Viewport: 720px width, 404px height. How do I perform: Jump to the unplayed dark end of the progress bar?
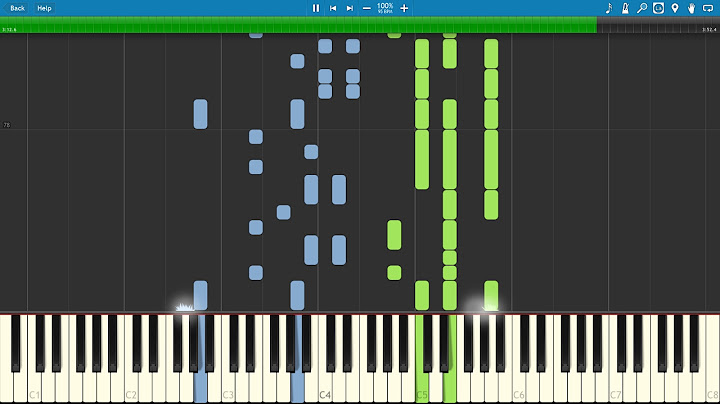658,25
